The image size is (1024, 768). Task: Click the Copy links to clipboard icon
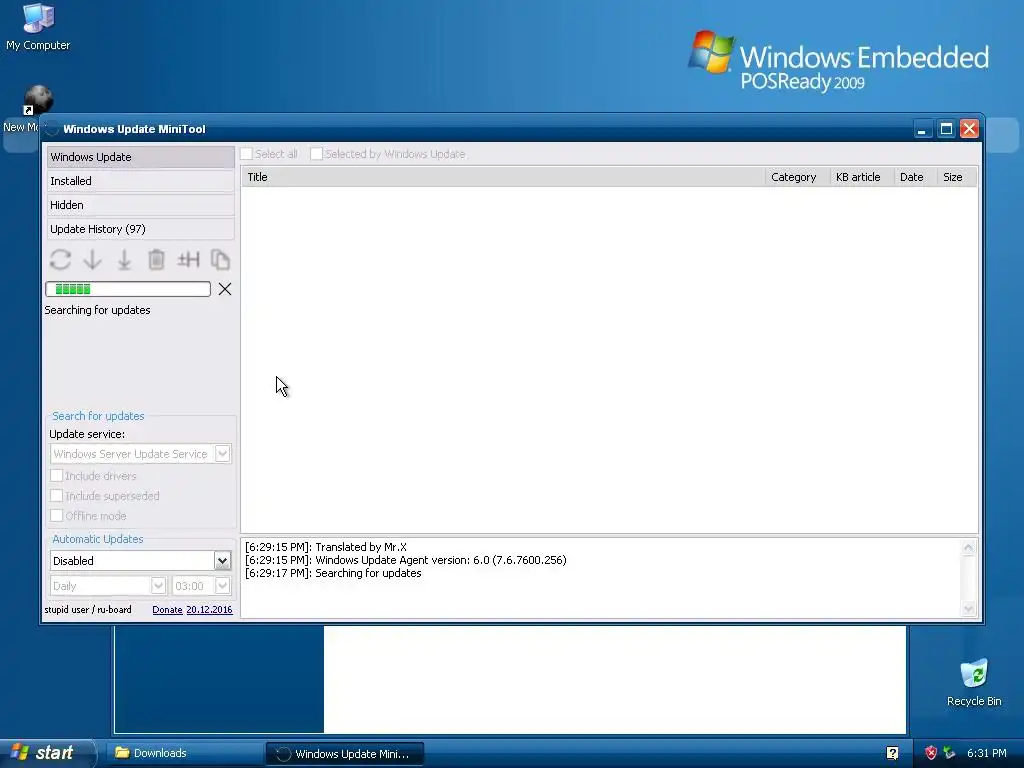[220, 260]
